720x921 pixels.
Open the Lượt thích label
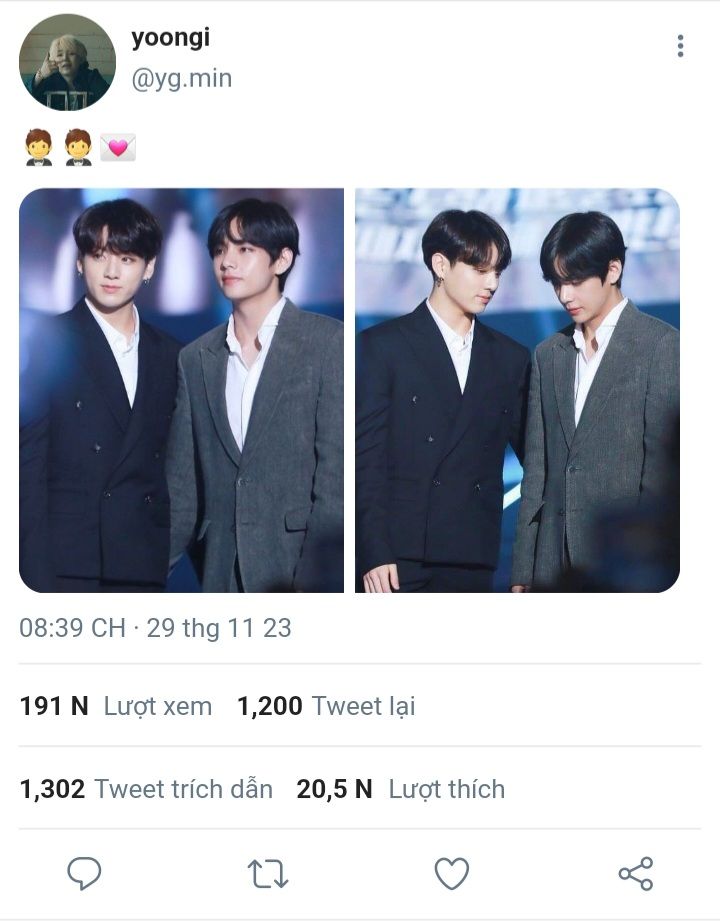click(x=446, y=789)
